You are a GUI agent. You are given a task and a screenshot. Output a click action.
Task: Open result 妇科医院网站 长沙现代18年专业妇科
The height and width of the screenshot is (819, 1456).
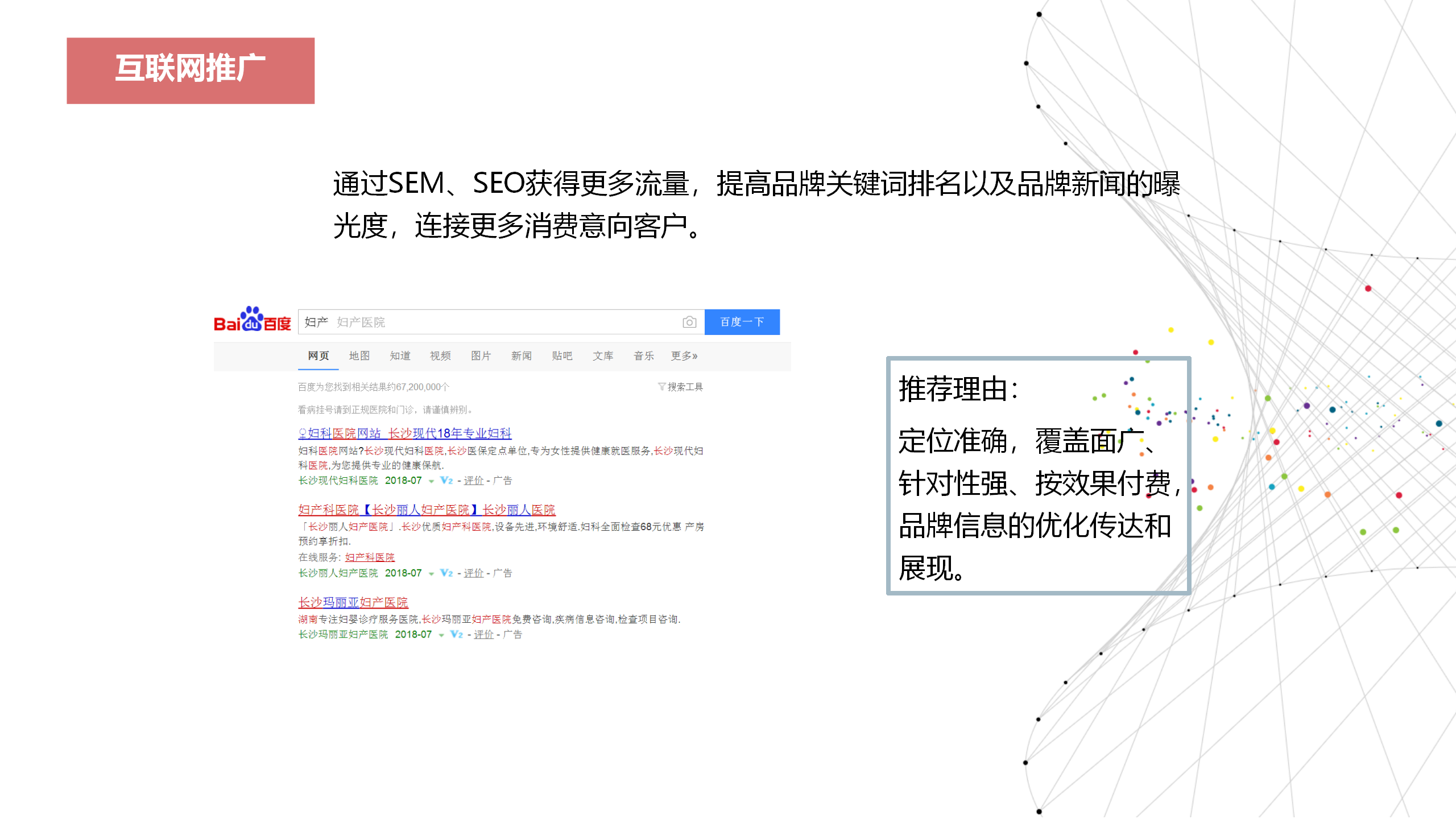(x=405, y=434)
